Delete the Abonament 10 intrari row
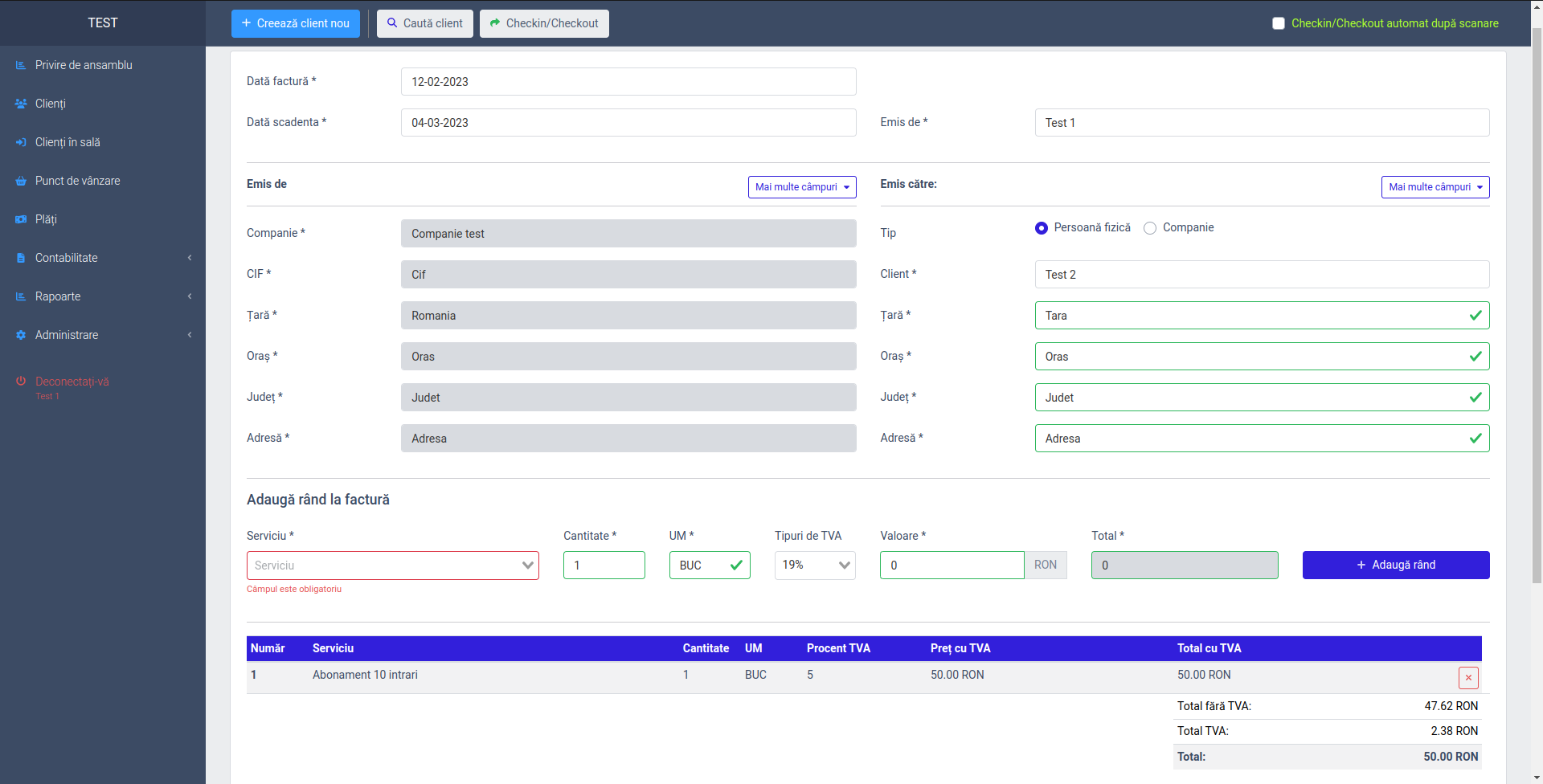 tap(1467, 677)
